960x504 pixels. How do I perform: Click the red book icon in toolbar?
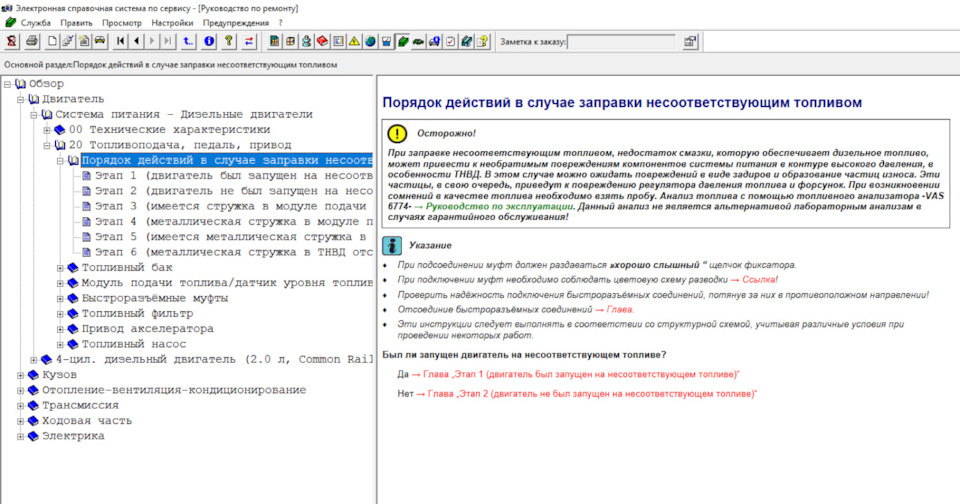(x=321, y=41)
